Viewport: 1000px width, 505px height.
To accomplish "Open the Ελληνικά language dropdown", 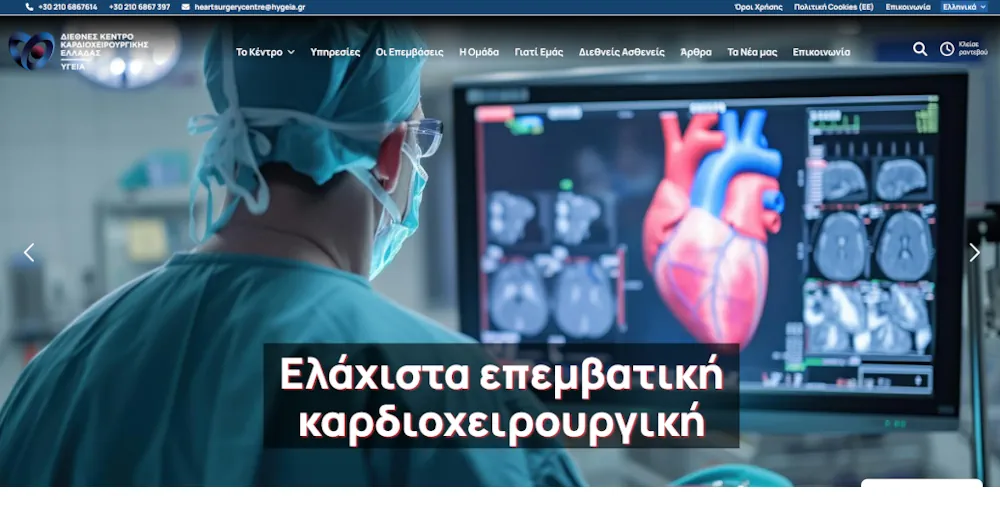I will point(965,7).
